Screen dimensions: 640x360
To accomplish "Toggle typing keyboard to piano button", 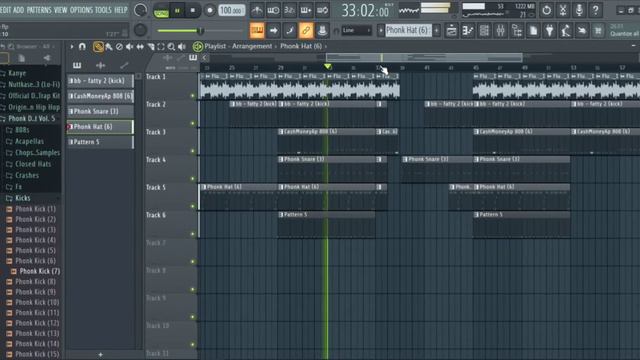I will point(257,30).
